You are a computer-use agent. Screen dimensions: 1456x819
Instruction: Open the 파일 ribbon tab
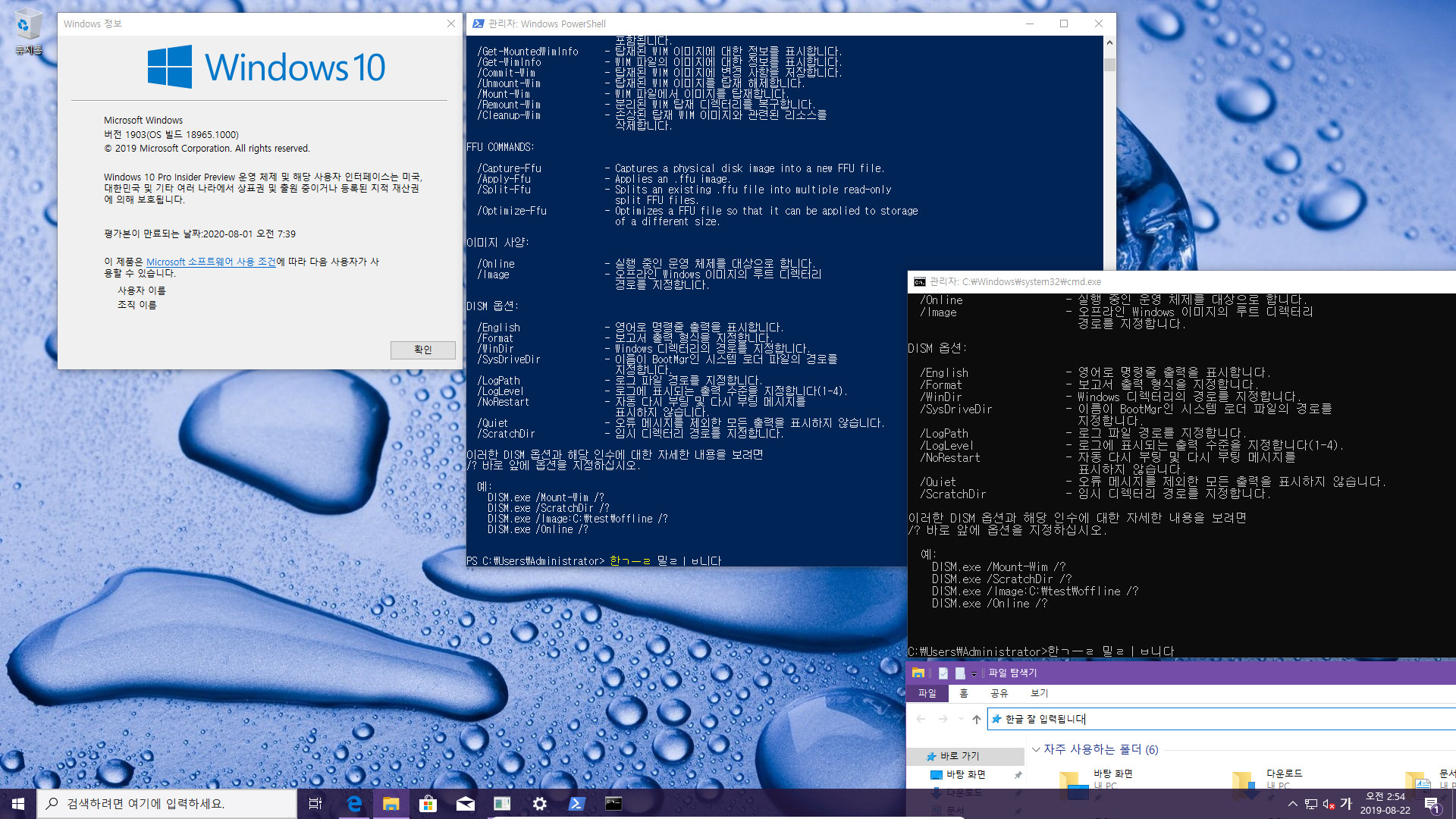pos(927,693)
